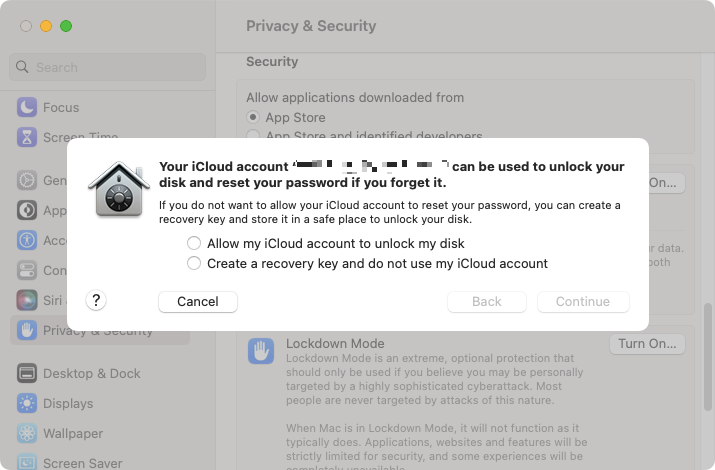715x470 pixels.
Task: Click the FileVault house icon
Action: tap(119, 189)
